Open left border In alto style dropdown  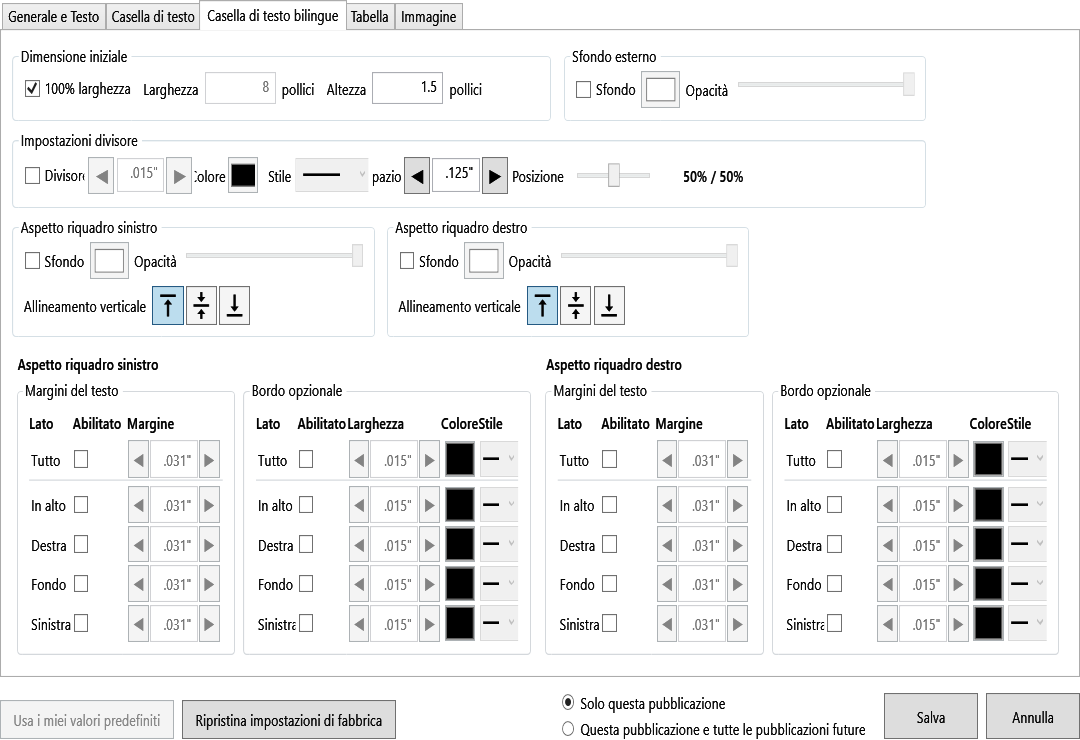click(499, 505)
